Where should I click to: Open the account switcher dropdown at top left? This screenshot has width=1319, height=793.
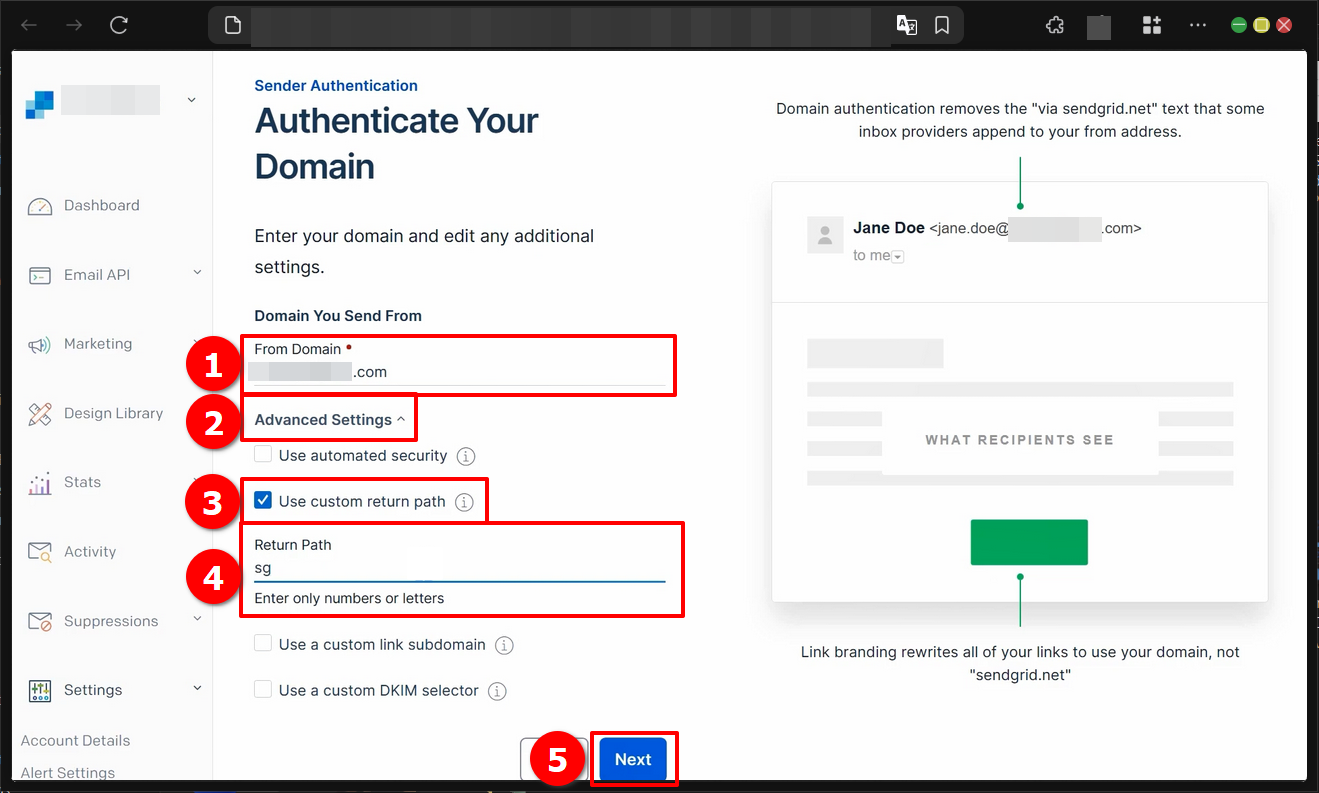(190, 99)
